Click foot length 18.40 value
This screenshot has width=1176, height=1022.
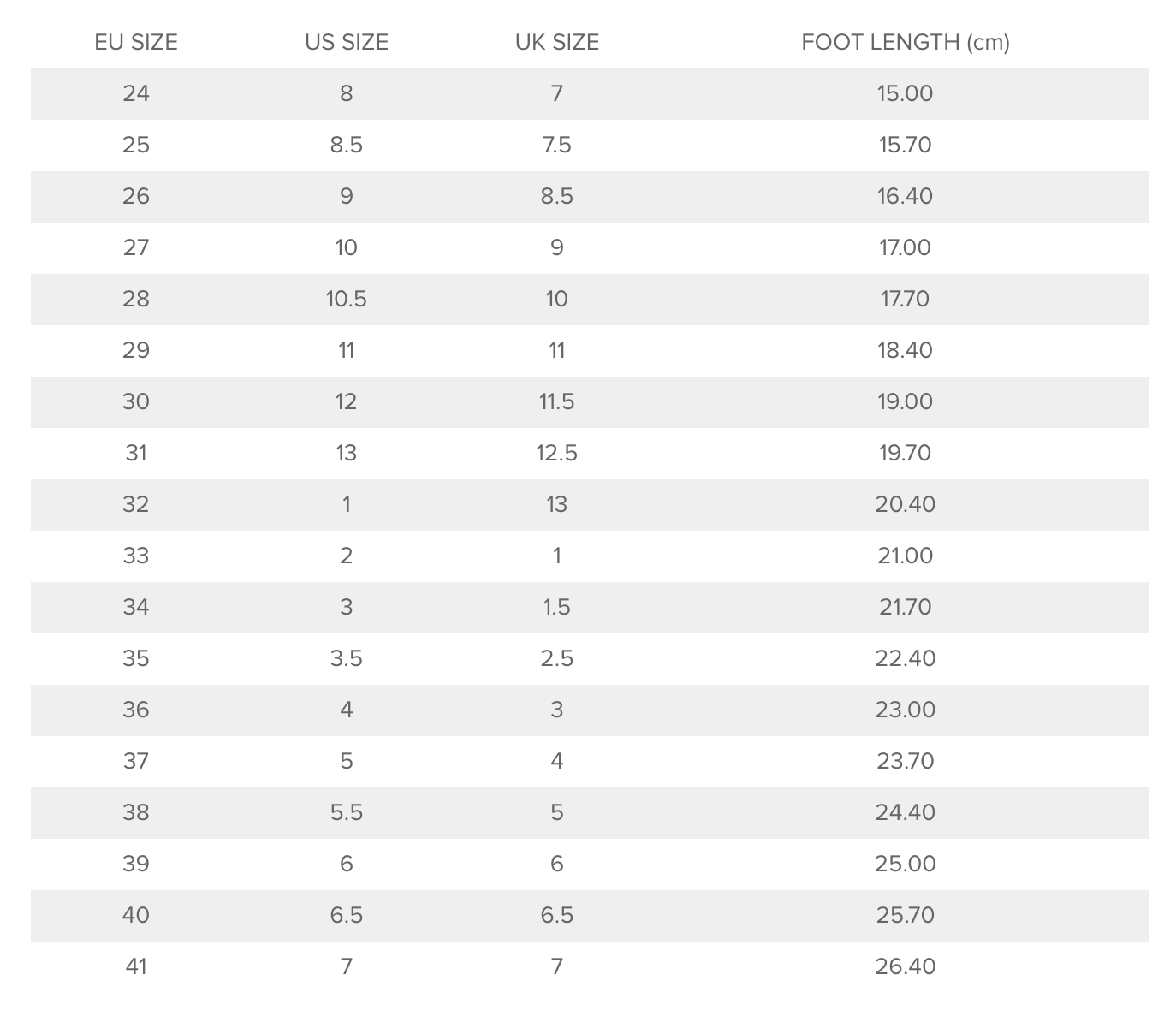pyautogui.click(x=906, y=350)
